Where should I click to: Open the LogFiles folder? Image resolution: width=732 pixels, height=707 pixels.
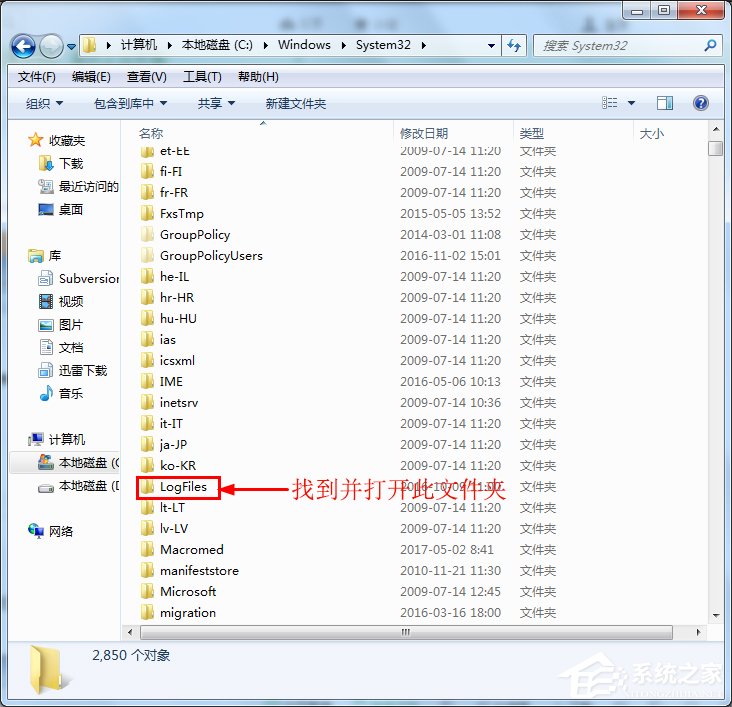pyautogui.click(x=183, y=487)
